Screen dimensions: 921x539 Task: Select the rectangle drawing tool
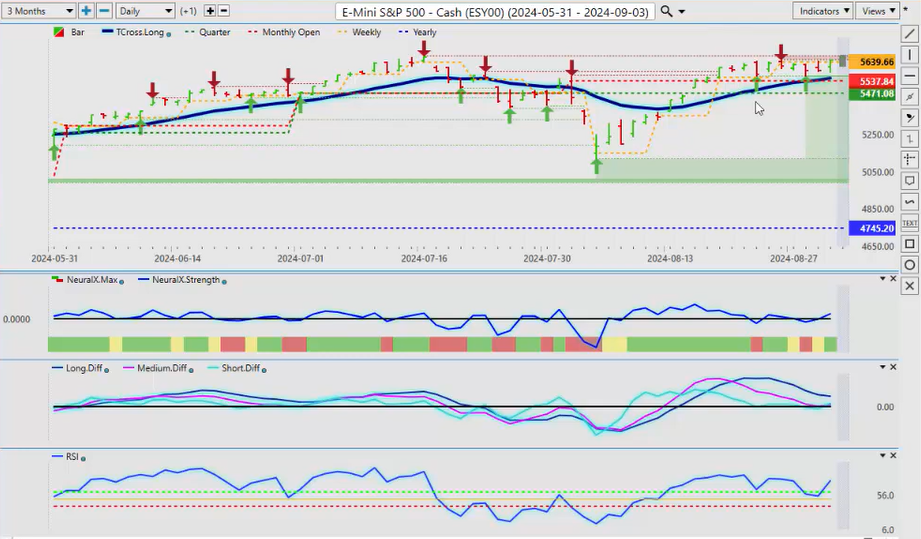point(909,244)
